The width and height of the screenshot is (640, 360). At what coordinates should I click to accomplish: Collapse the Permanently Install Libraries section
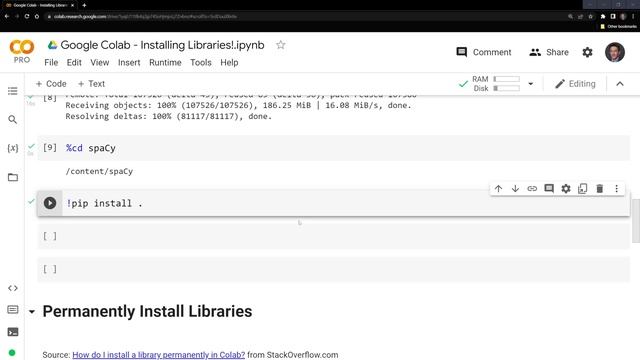tap(32, 312)
